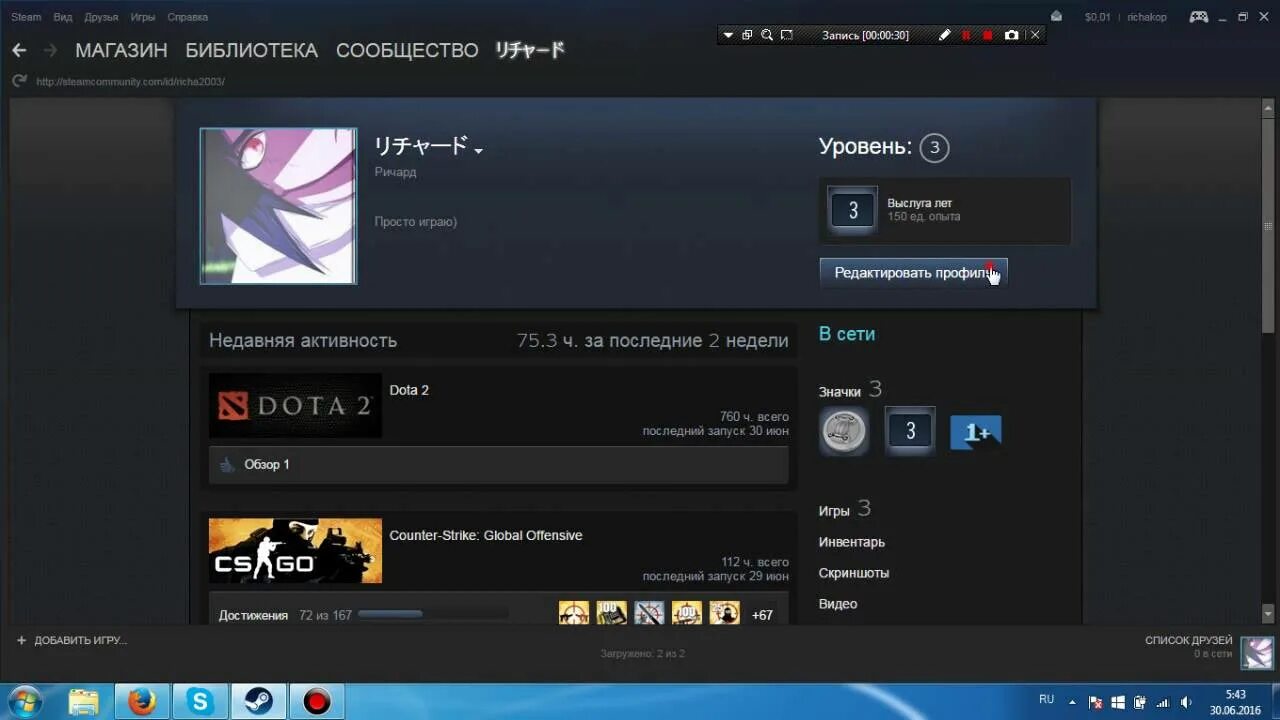The height and width of the screenshot is (720, 1280).
Task: Open the Dota 2 game title link
Action: pyautogui.click(x=409, y=390)
